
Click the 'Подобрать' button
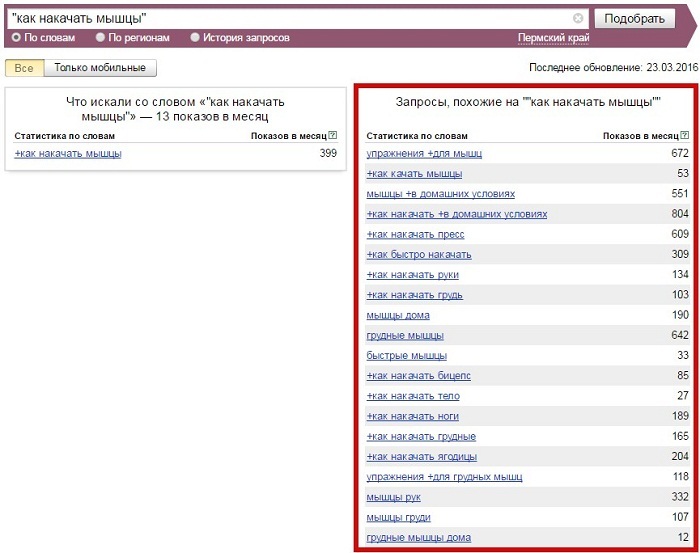[634, 19]
